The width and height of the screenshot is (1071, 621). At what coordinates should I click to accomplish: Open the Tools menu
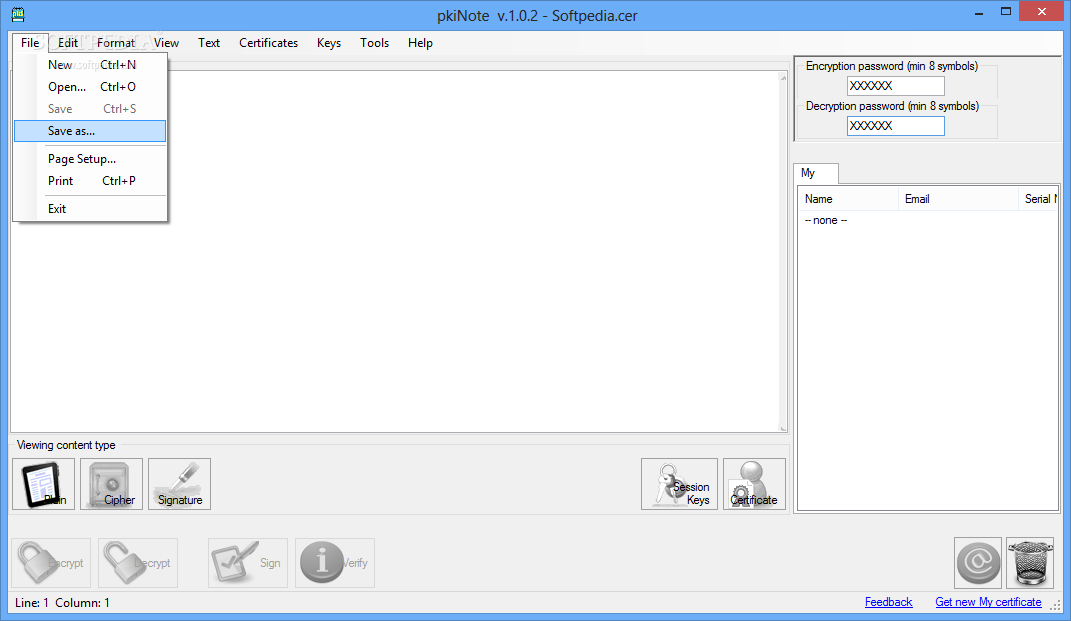374,42
